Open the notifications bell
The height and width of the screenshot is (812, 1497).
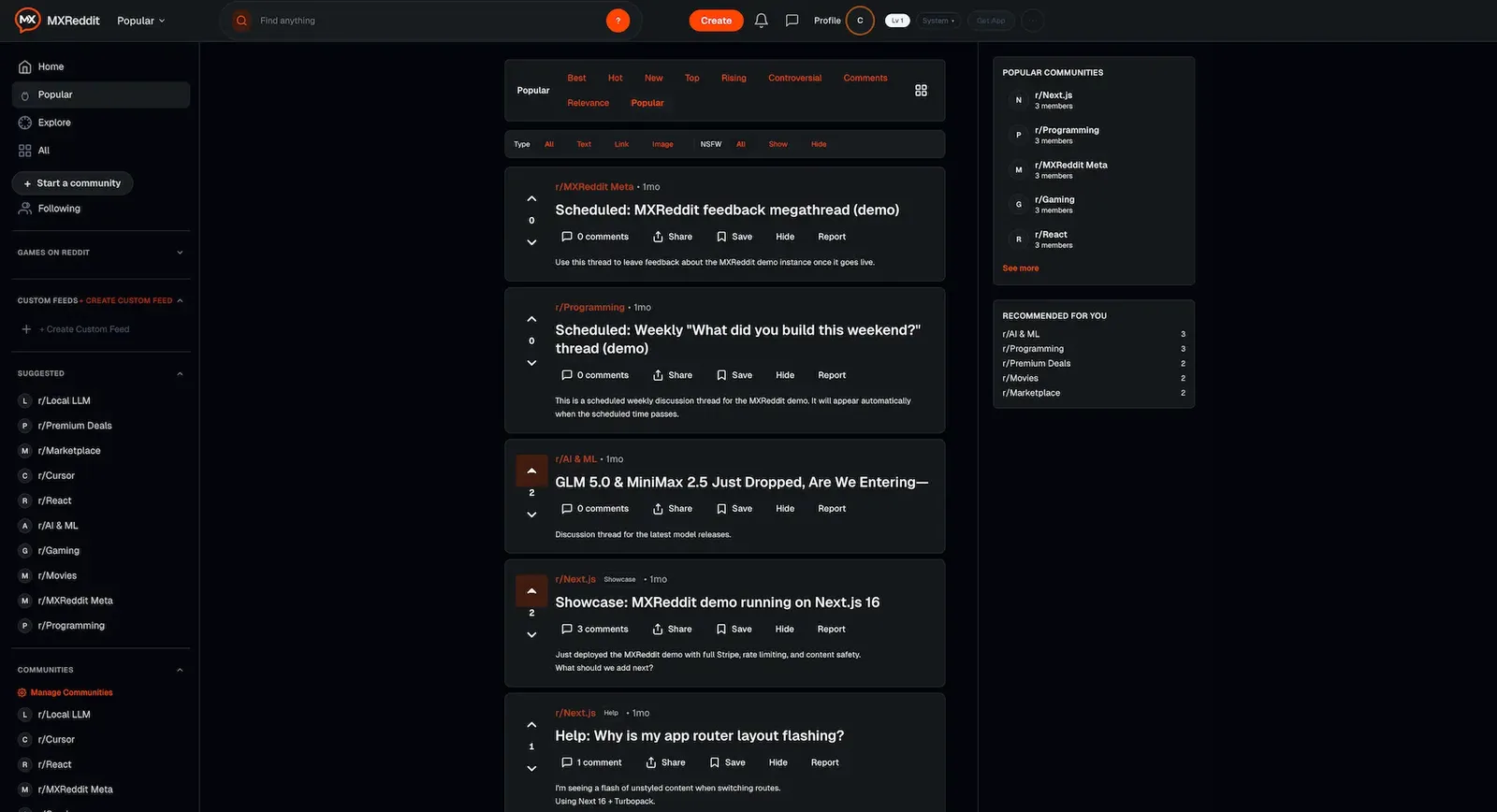click(x=762, y=21)
